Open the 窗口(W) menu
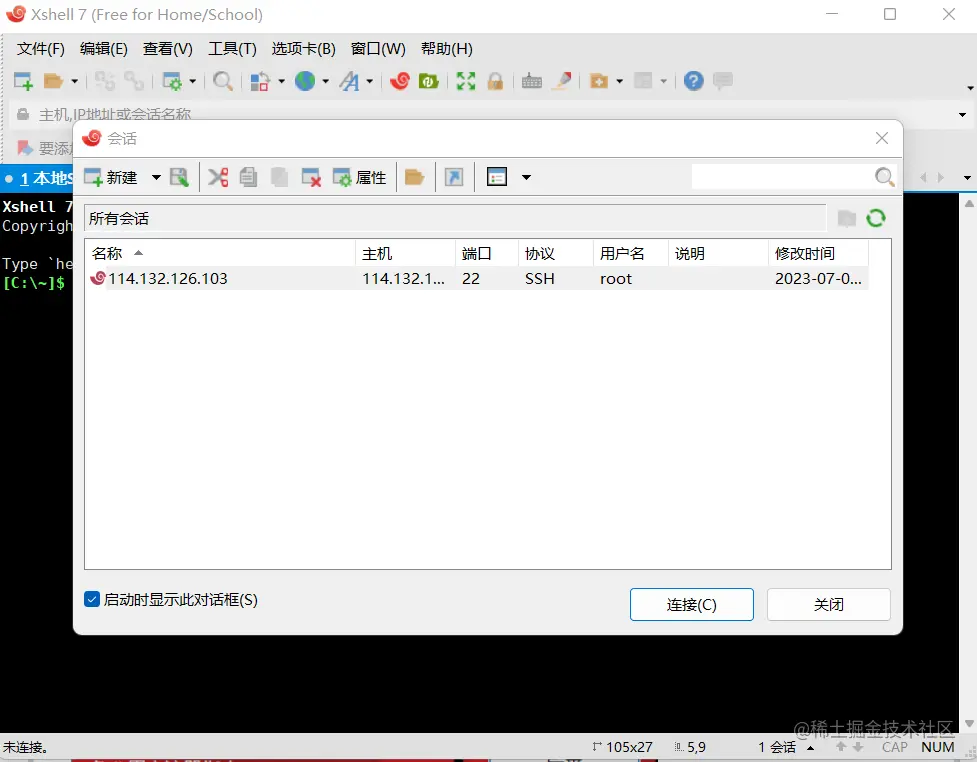Viewport: 977px width, 762px height. (x=378, y=49)
